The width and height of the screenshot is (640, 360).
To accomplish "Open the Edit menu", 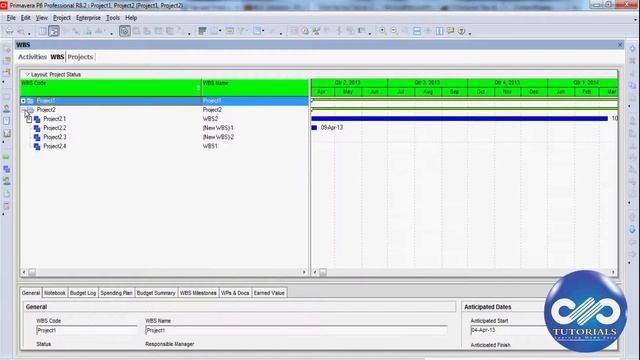I will click(26, 18).
